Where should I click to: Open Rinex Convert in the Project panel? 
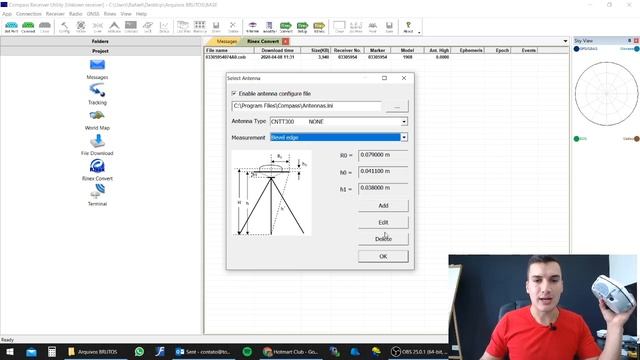click(x=97, y=171)
